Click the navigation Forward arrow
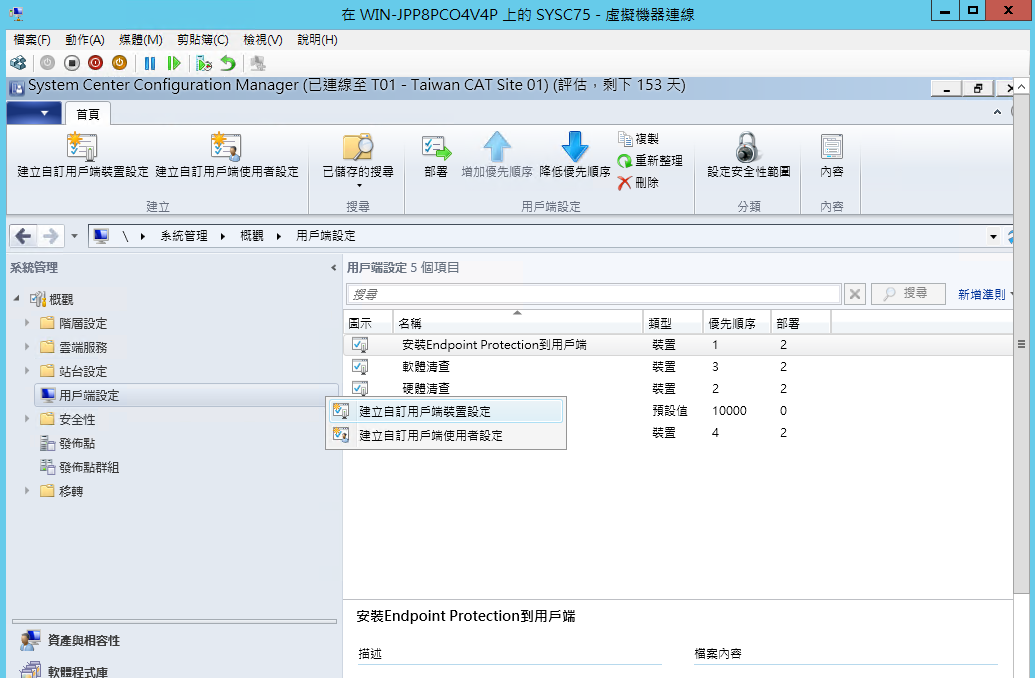This screenshot has height=678, width=1035. [50, 236]
